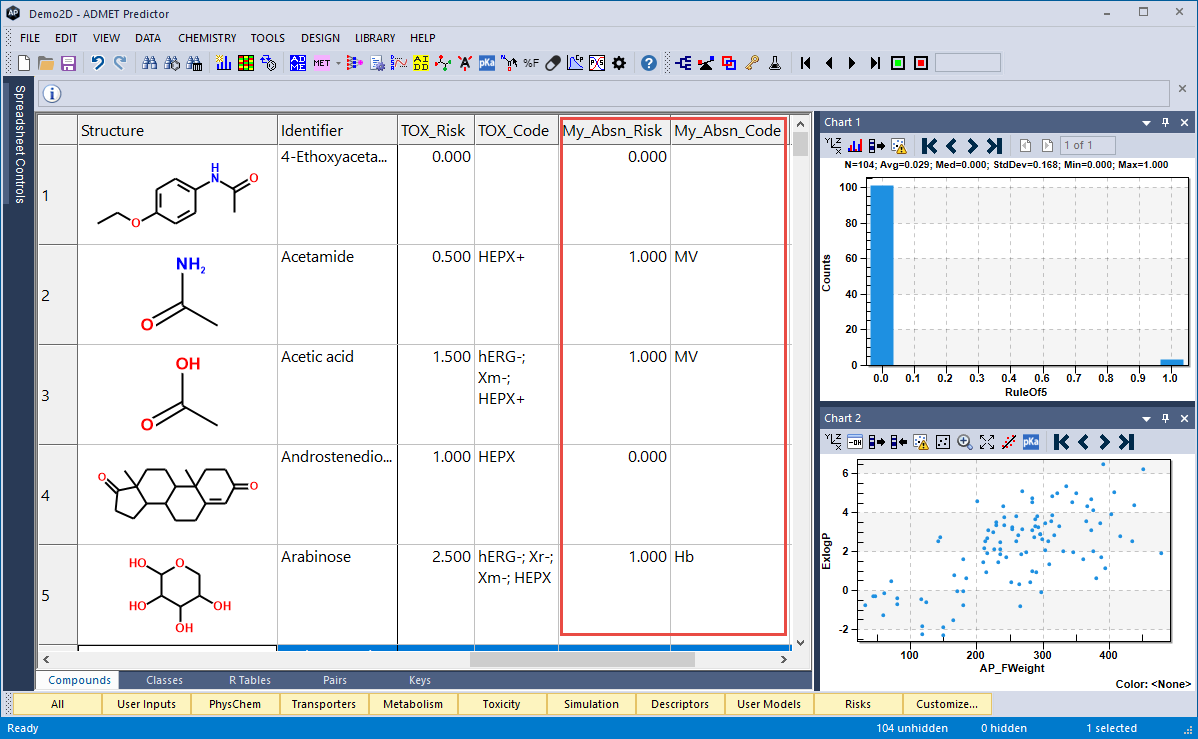Open the ADME toolbar icon
Image resolution: width=1198 pixels, height=739 pixels.
point(298,63)
